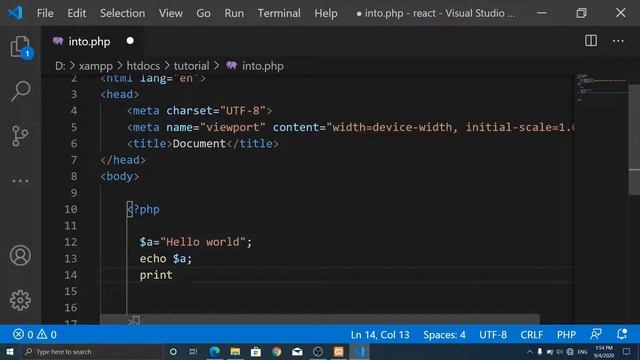Click the "Hello world" string on line 12
640x360 pixels.
[203, 242]
